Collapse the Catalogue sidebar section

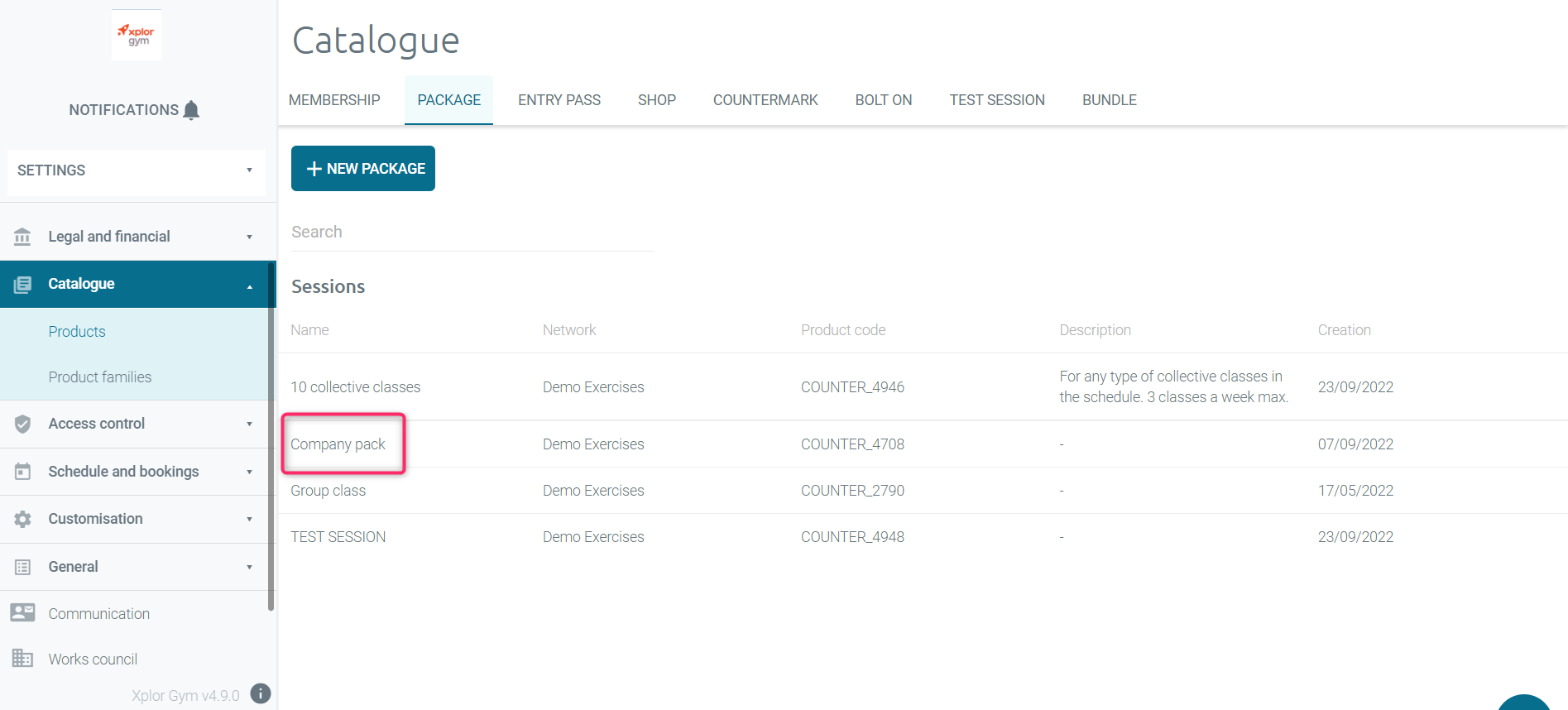coord(249,285)
